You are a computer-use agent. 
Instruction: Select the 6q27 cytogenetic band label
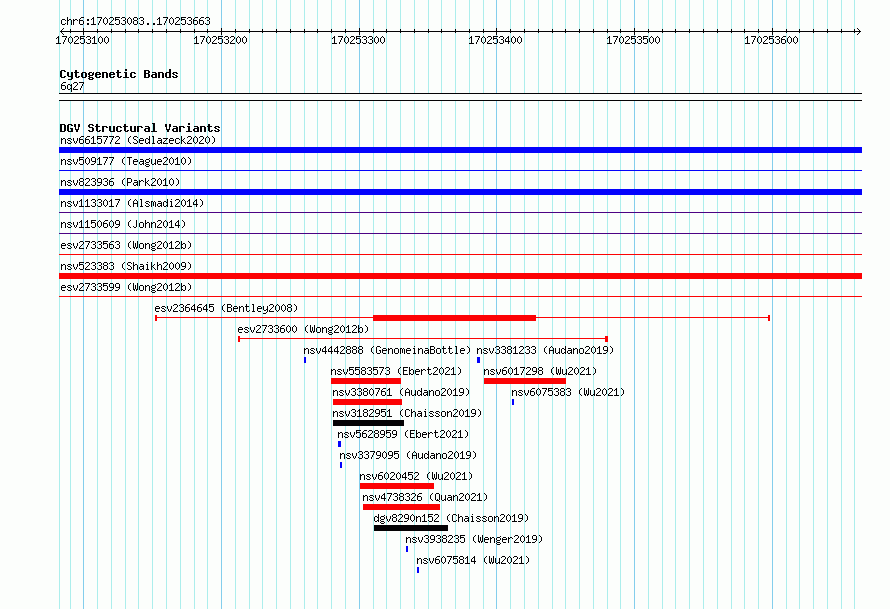72,86
